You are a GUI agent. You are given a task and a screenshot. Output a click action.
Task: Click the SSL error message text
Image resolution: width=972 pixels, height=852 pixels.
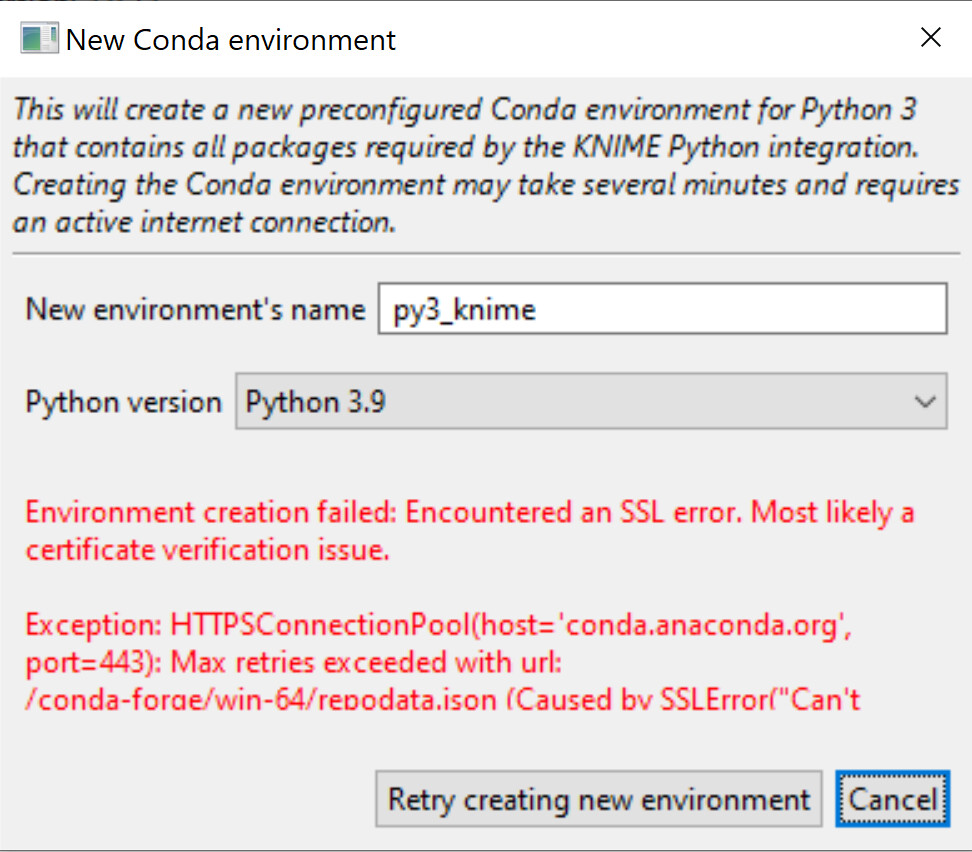click(468, 512)
